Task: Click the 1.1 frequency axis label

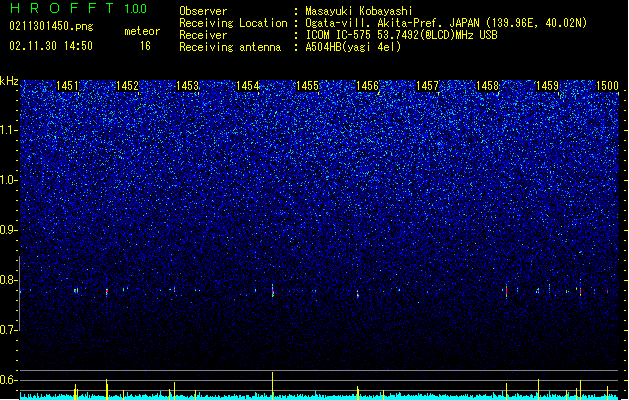Action: coord(9,130)
